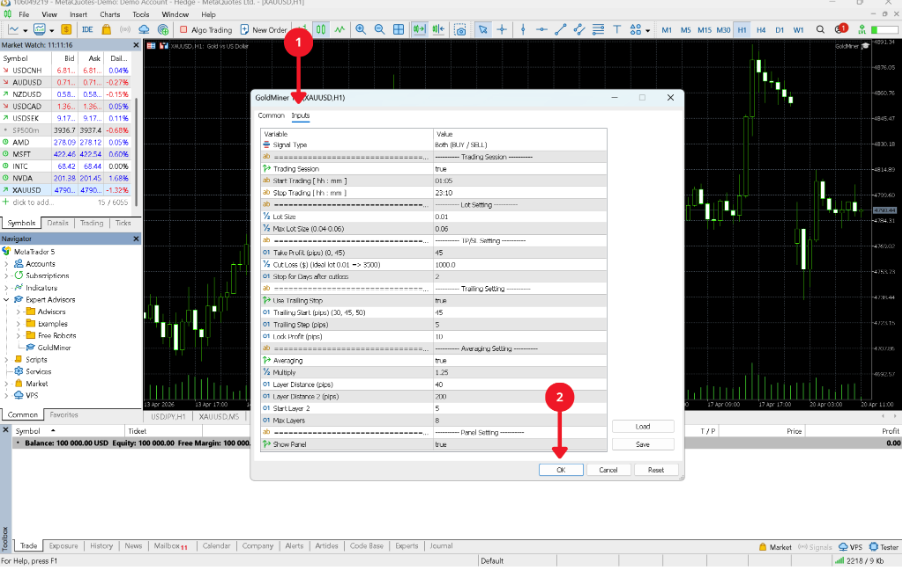Zoom in on the chart

(x=359, y=30)
